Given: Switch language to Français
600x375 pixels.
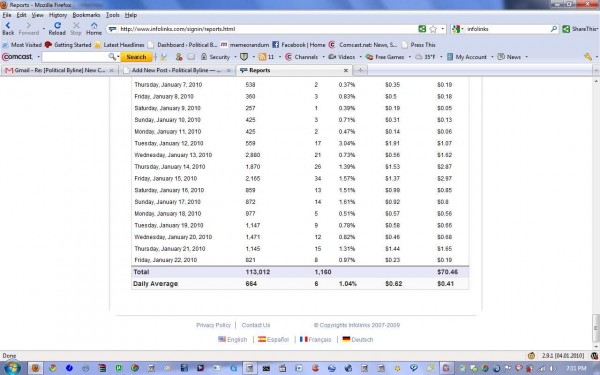Looking at the screenshot, I should (x=315, y=339).
